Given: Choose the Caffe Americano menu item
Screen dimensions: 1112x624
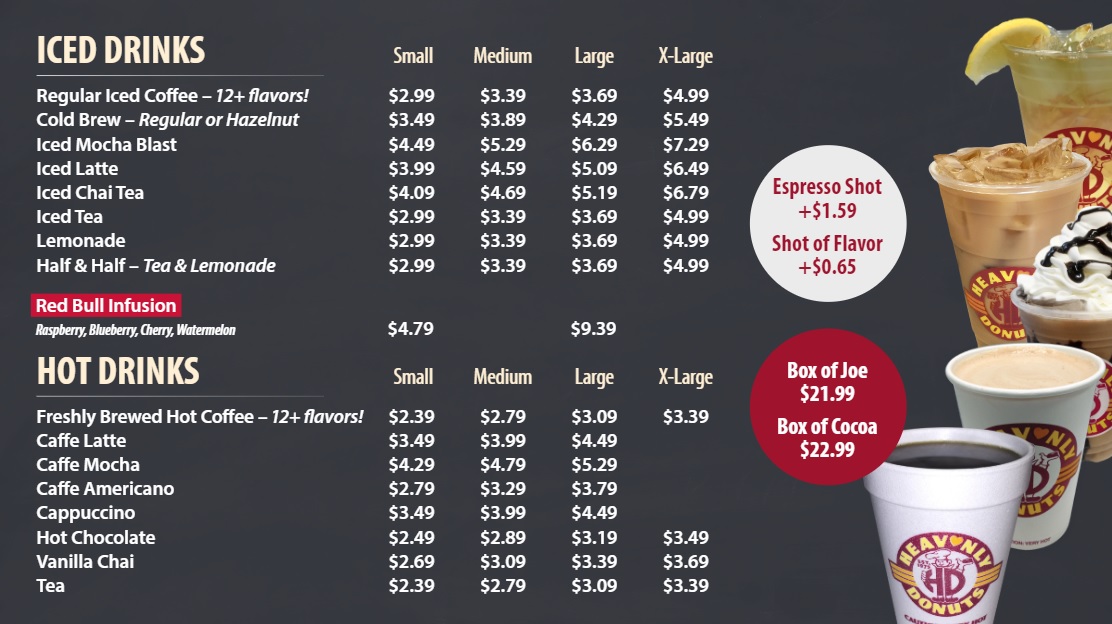Looking at the screenshot, I should pyautogui.click(x=105, y=489).
